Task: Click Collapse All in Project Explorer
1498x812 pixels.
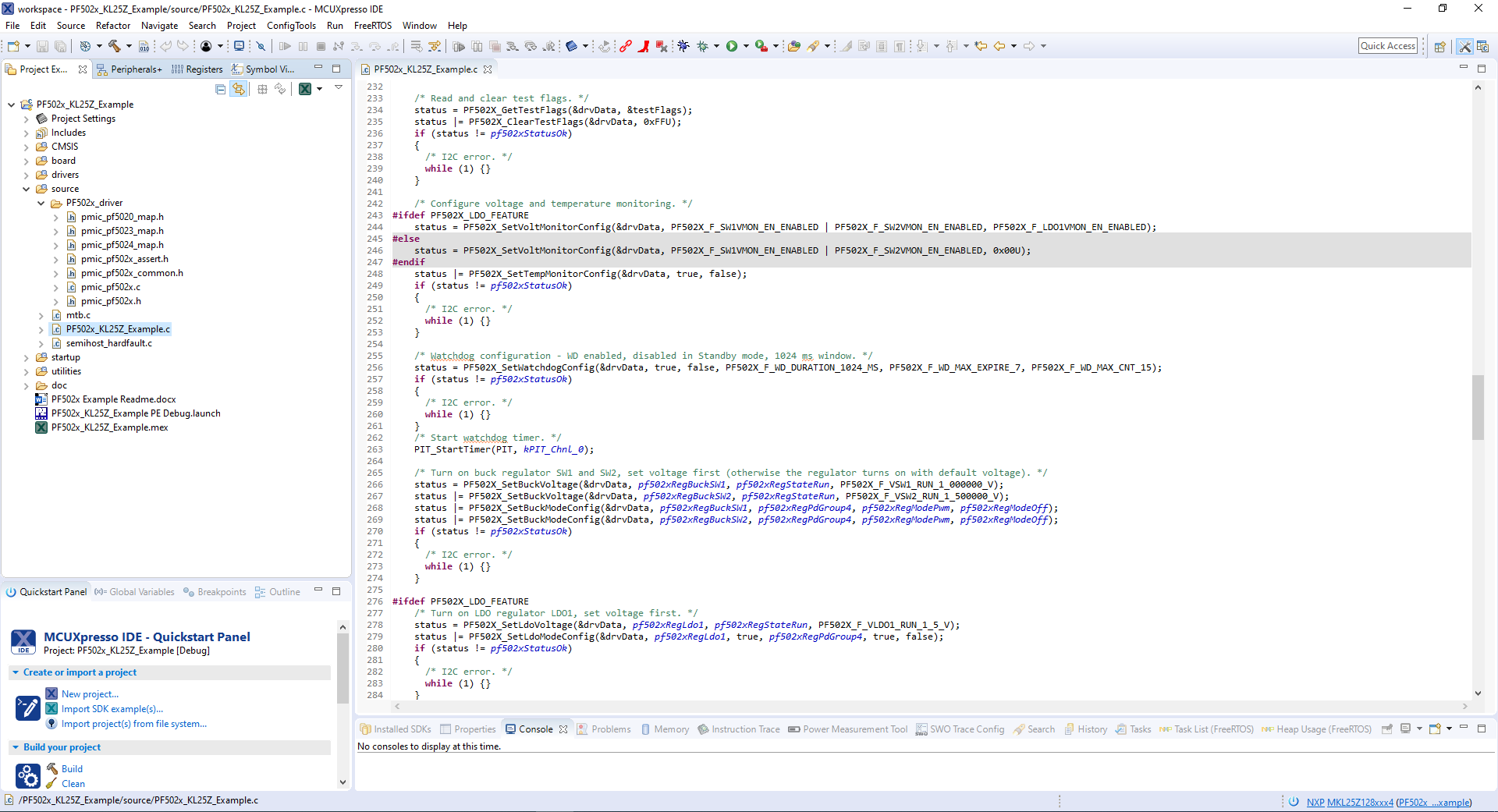Action: pyautogui.click(x=221, y=89)
